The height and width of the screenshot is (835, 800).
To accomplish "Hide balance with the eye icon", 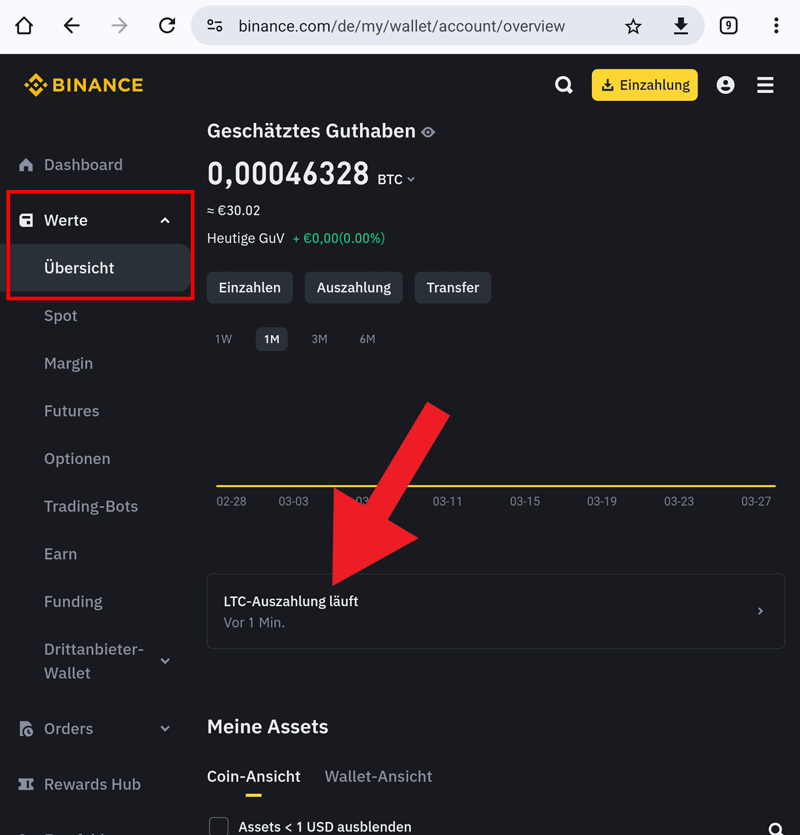I will 428,132.
